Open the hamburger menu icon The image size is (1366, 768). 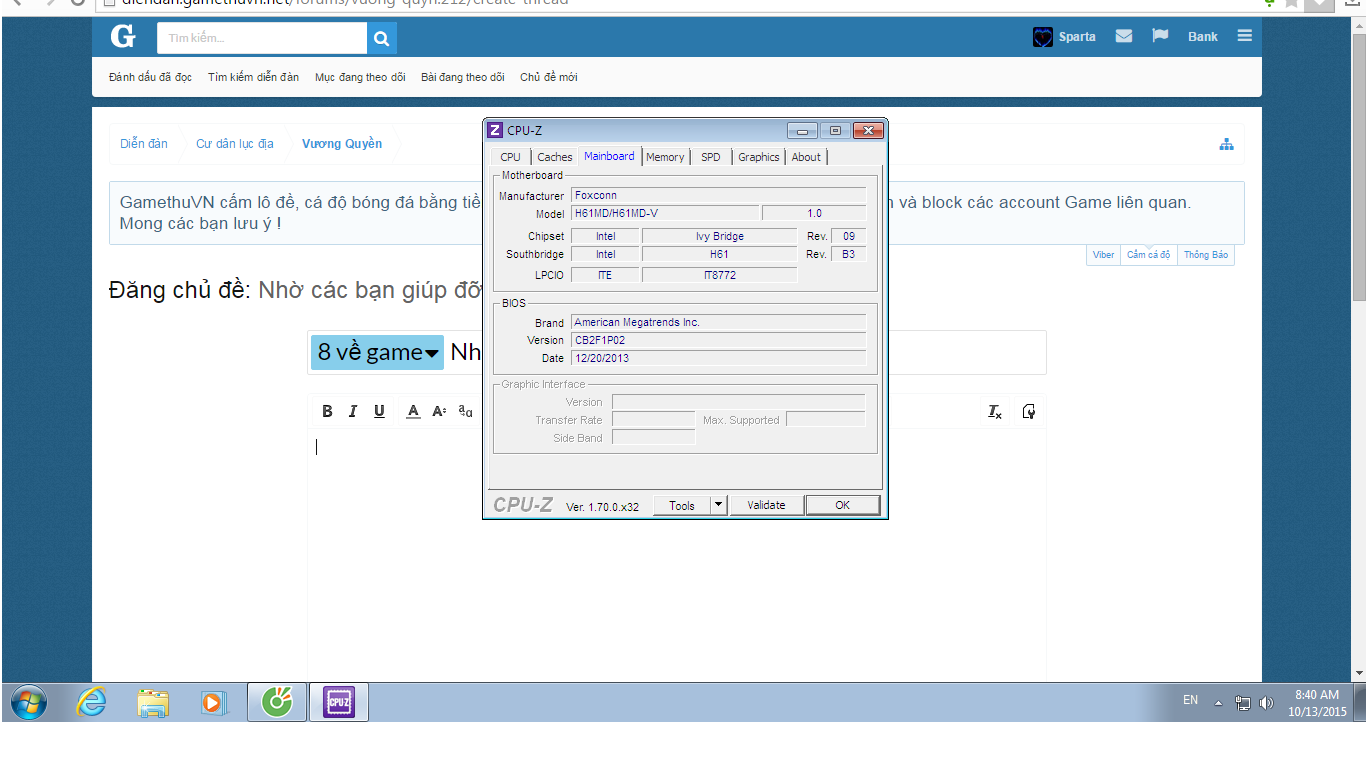point(1244,36)
